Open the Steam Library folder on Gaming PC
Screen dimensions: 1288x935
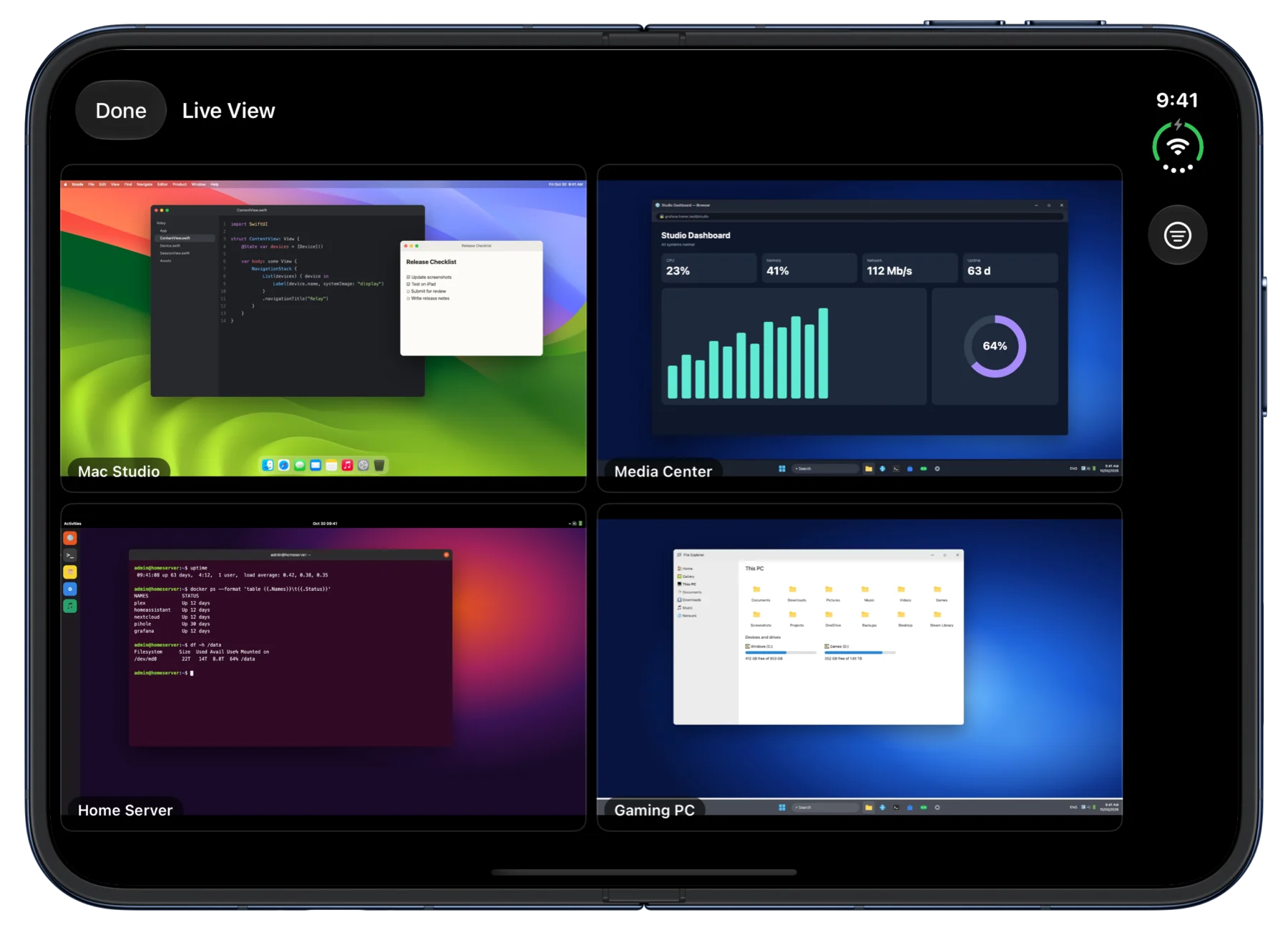pos(942,619)
